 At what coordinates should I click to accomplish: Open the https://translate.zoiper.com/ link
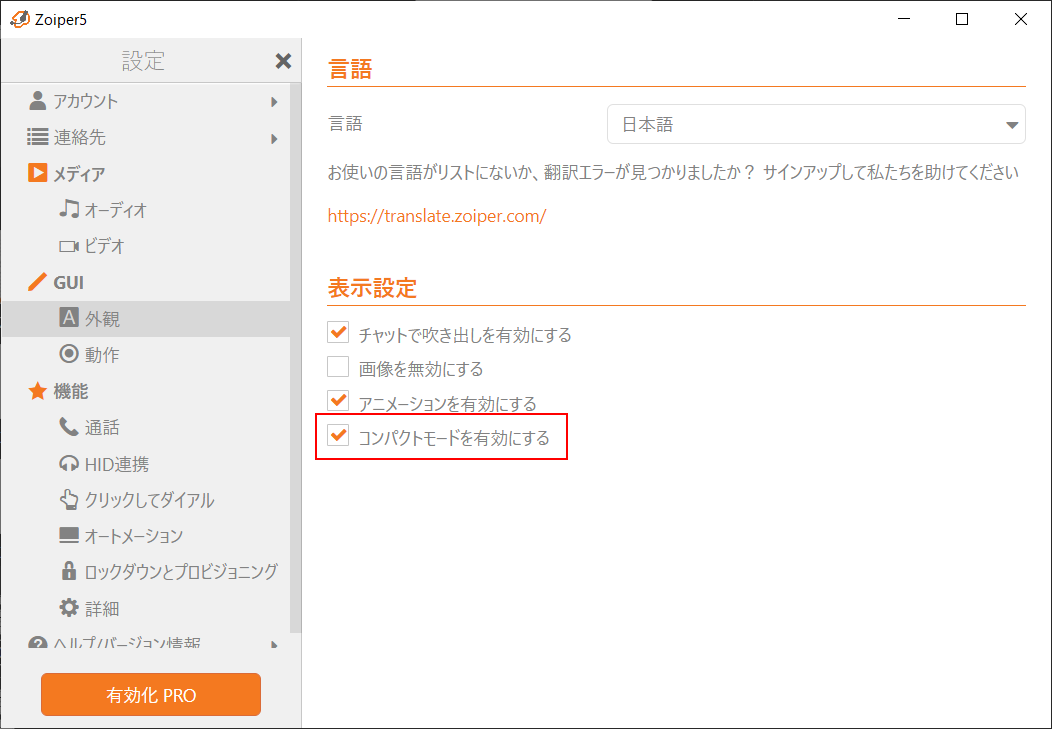(x=437, y=216)
